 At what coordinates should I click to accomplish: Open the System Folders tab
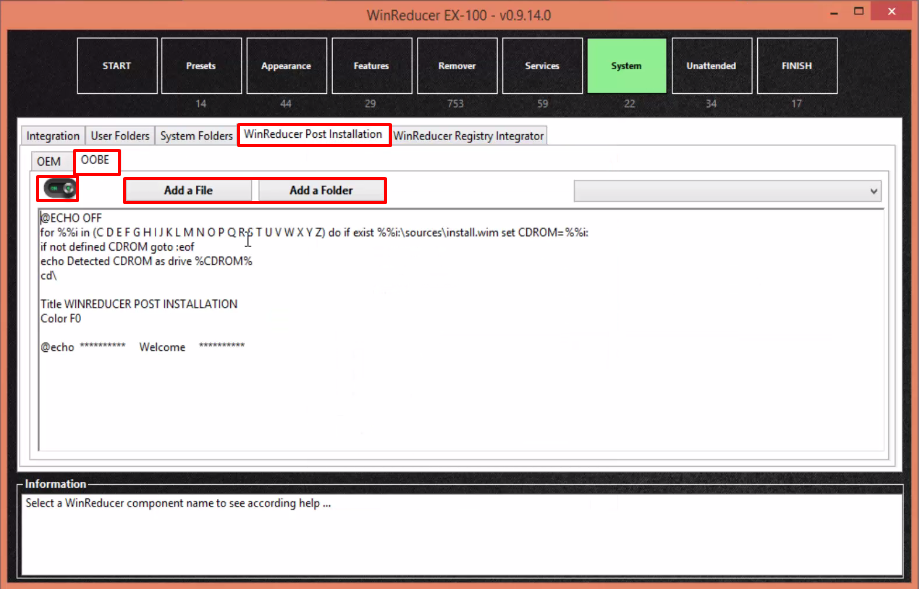pos(196,136)
